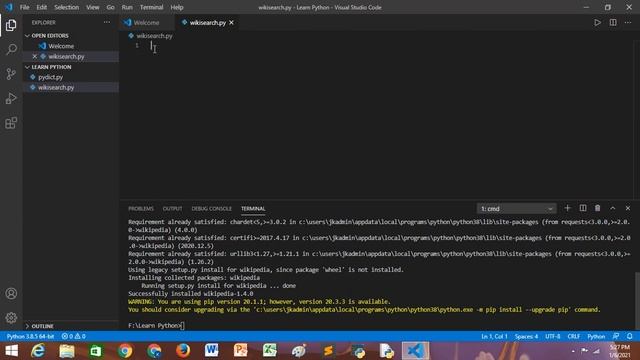Open the Run and Debug view
The height and width of the screenshot is (360, 640).
click(11, 98)
